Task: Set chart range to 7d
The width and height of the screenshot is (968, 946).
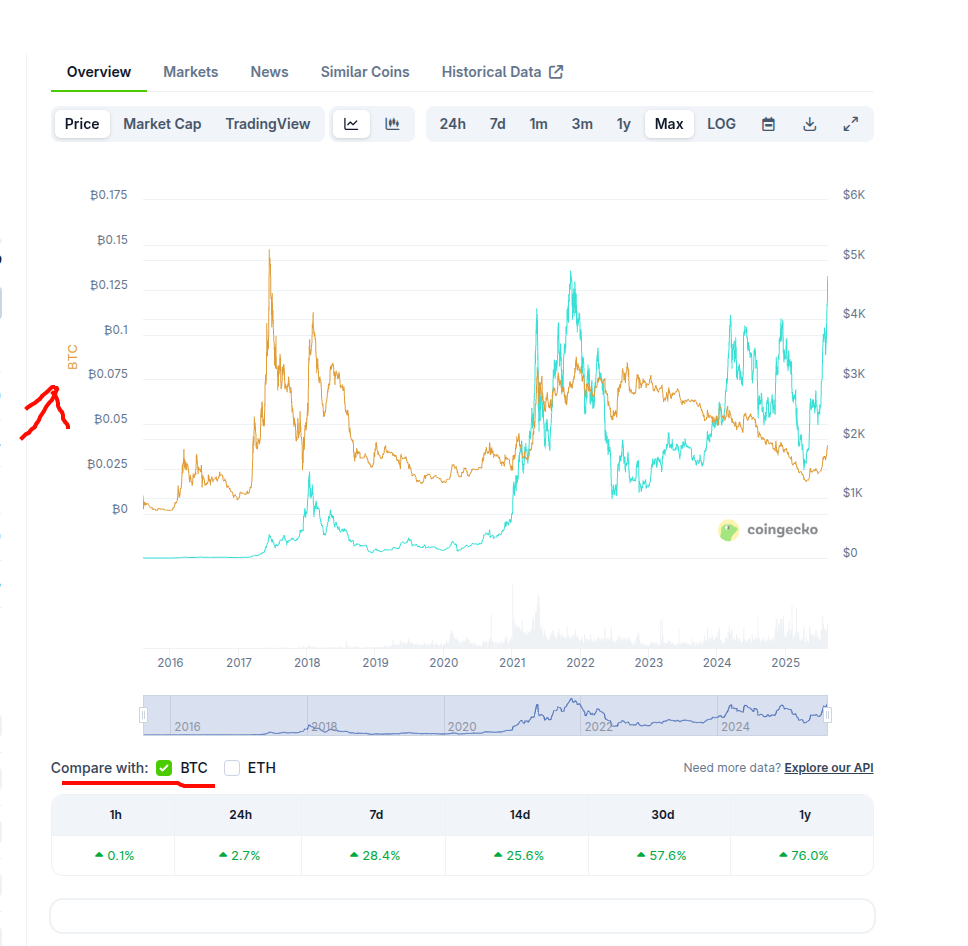Action: click(498, 124)
